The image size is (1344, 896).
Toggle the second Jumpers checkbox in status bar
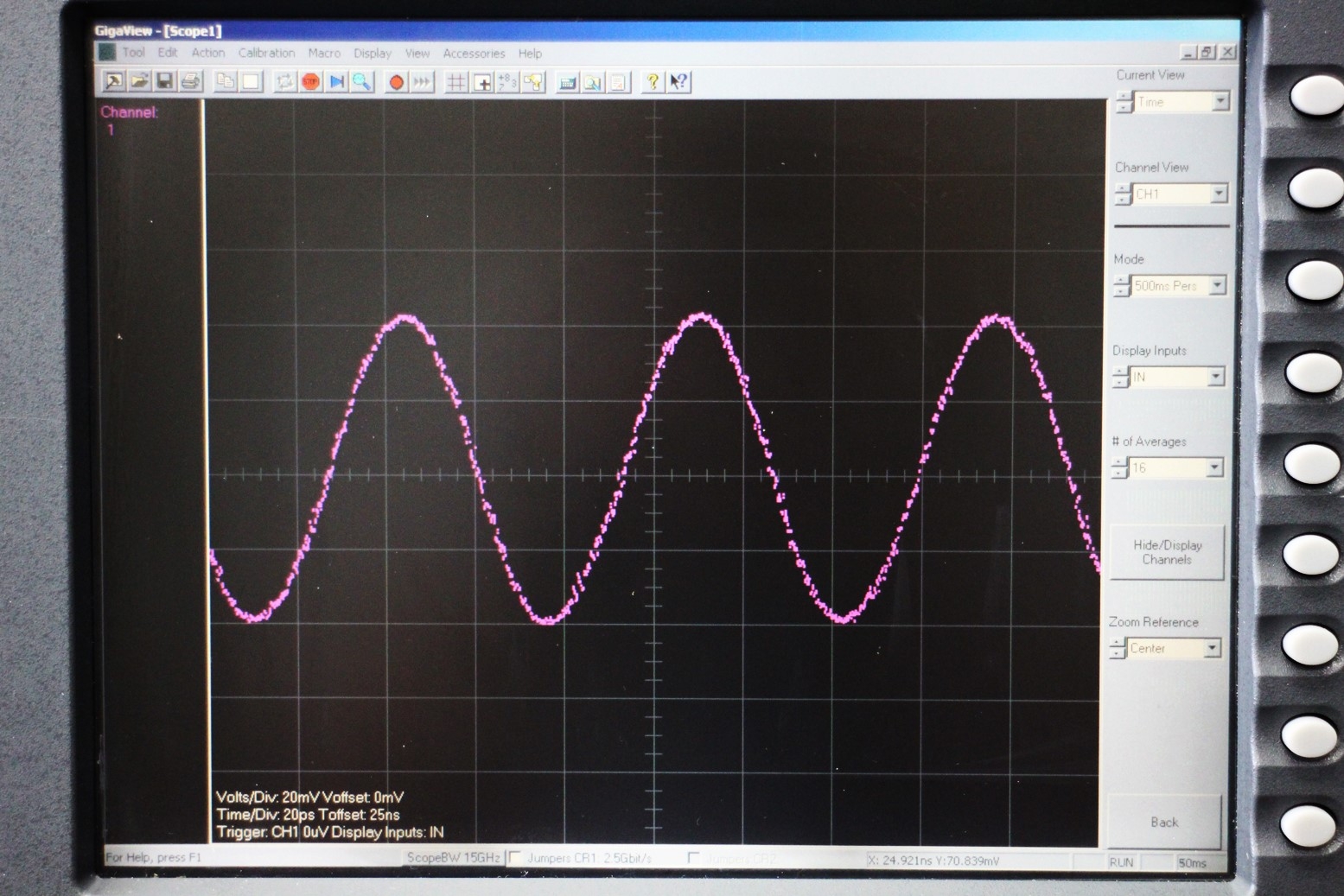(693, 858)
